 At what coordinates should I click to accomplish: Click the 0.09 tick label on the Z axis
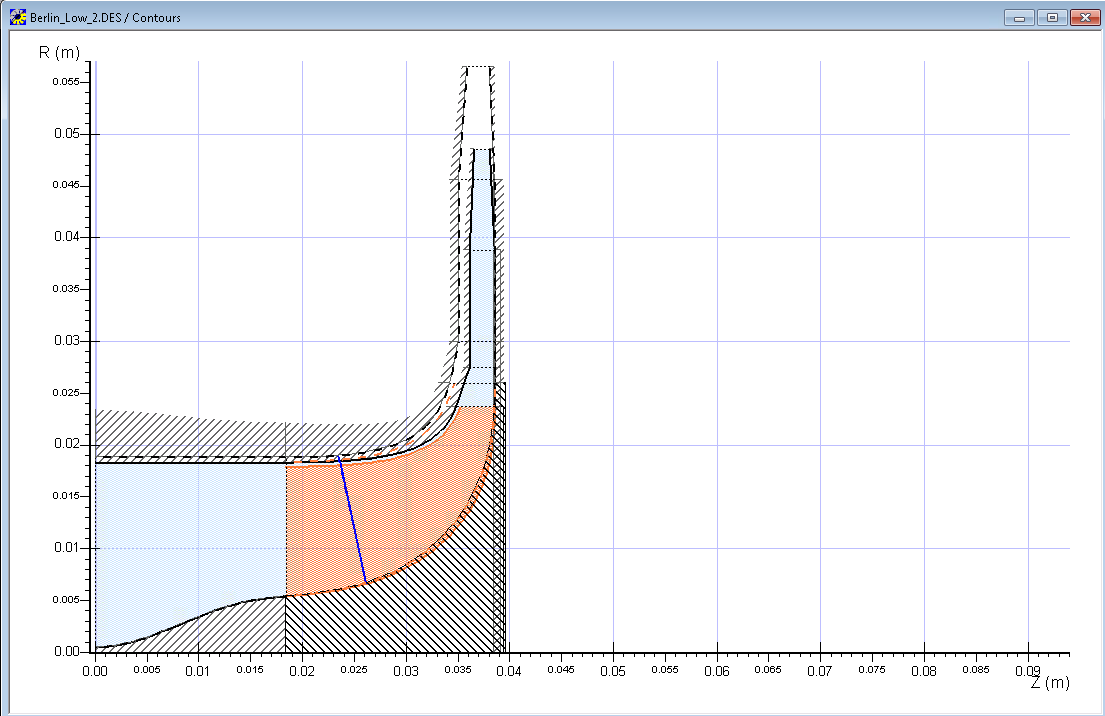click(1027, 669)
